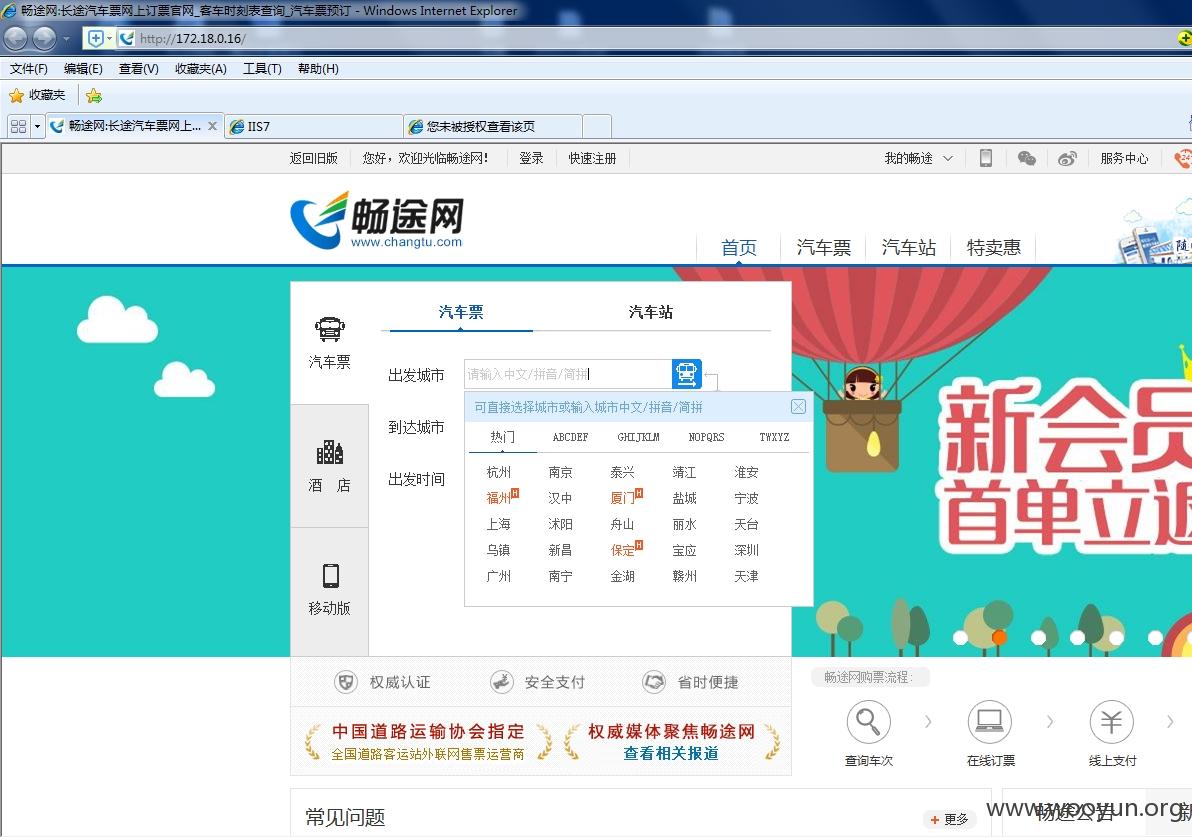Click the 出发城市 input field
Image resolution: width=1192 pixels, height=837 pixels.
(567, 374)
